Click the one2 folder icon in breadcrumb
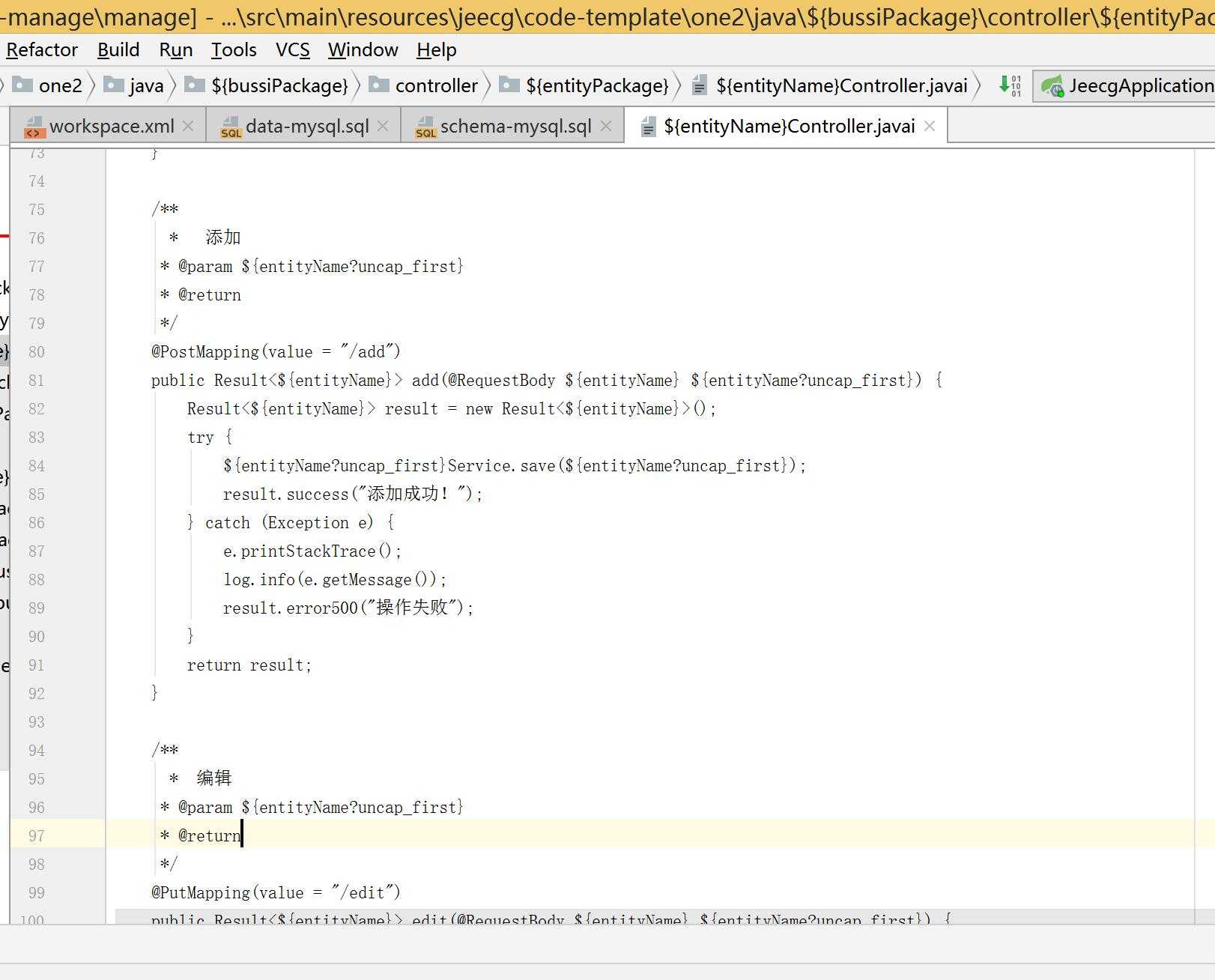1215x980 pixels. 23,85
